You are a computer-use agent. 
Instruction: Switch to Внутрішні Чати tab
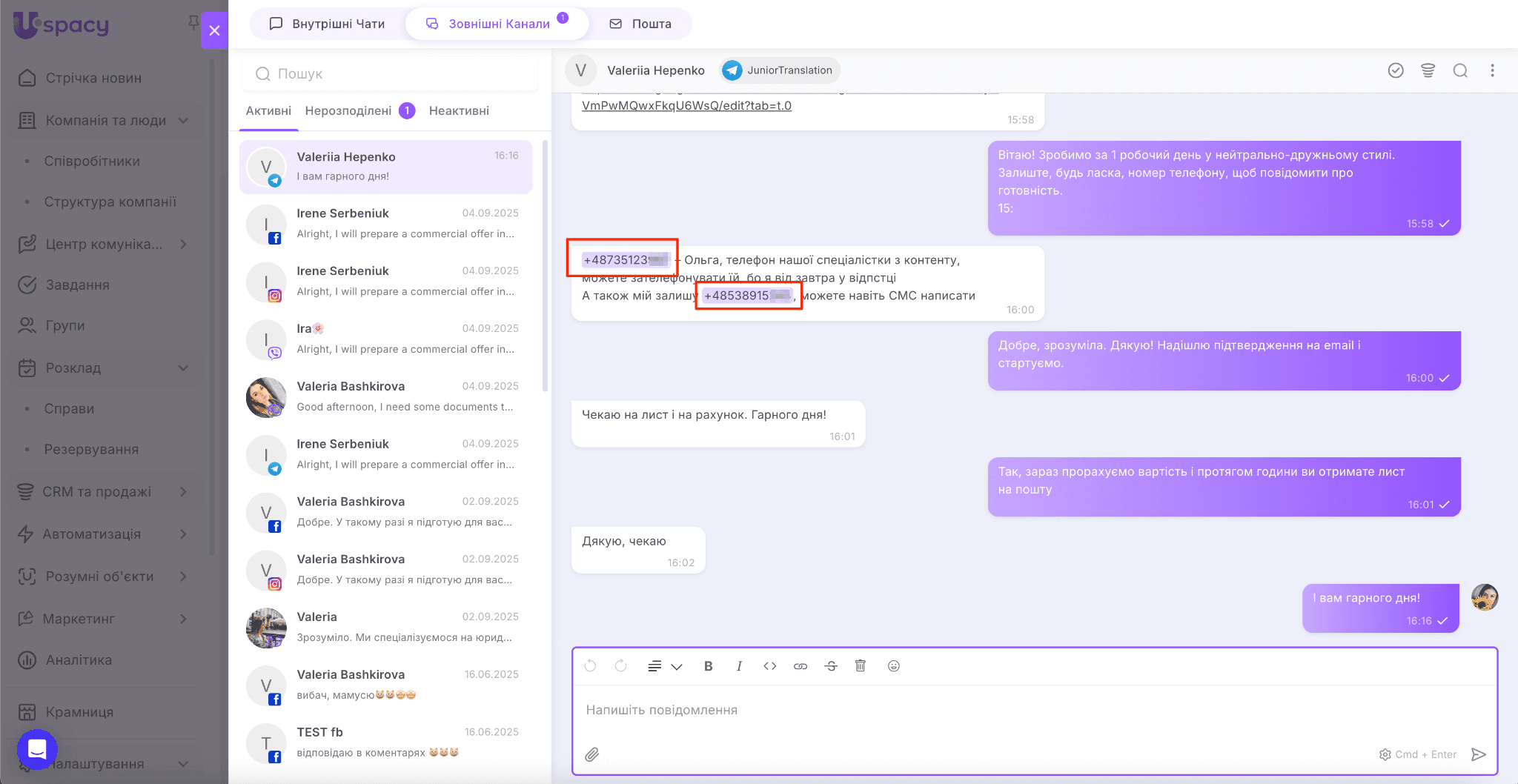coord(327,24)
